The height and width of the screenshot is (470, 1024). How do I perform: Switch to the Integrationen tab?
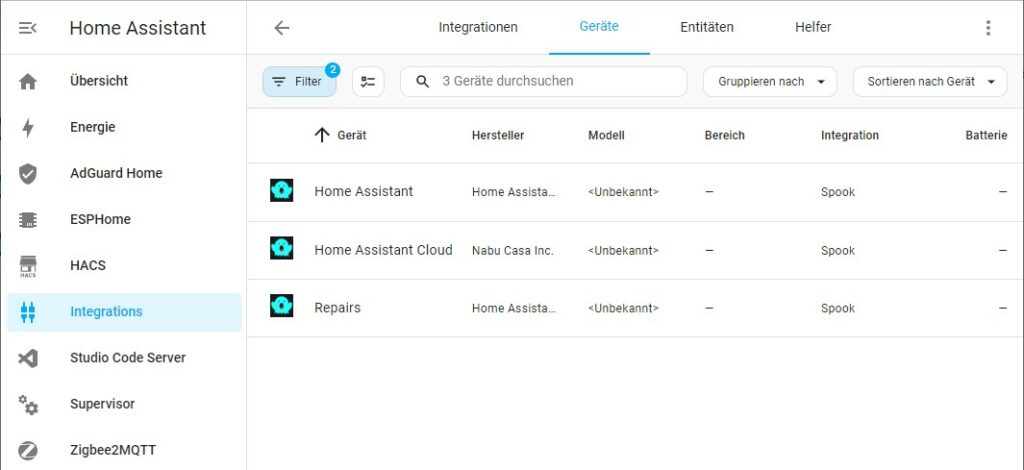[478, 27]
